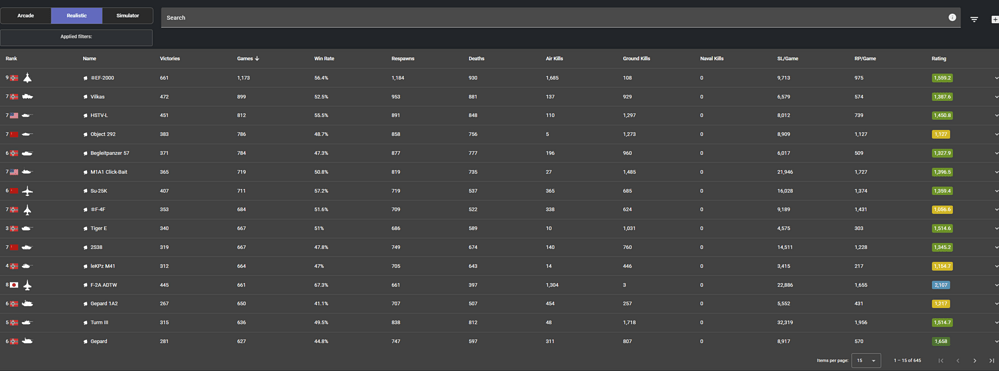Click the tank icon beside Vilkas

tap(27, 97)
